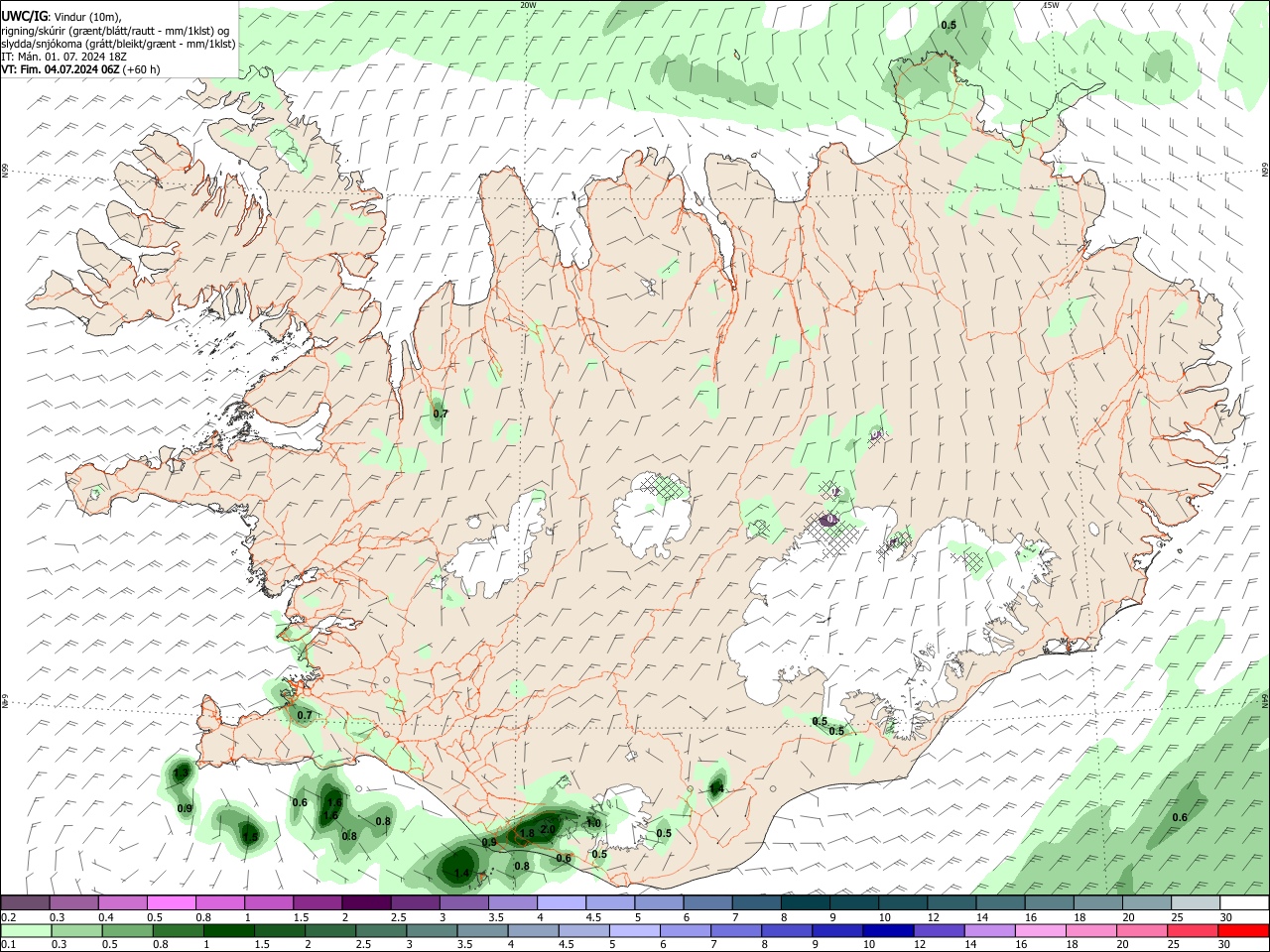
Task: Click the 'rigning/skúrir' legend description line
Action: 116,31
